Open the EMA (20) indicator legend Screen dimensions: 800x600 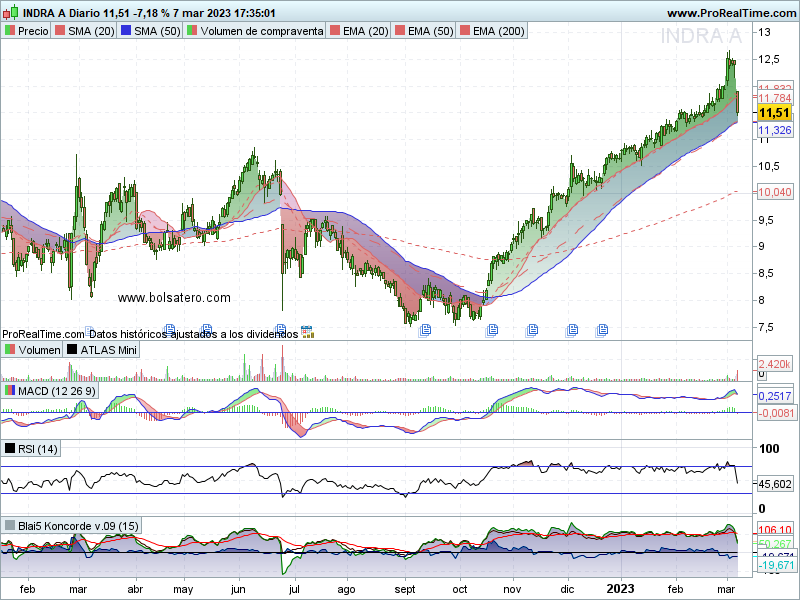pyautogui.click(x=359, y=31)
